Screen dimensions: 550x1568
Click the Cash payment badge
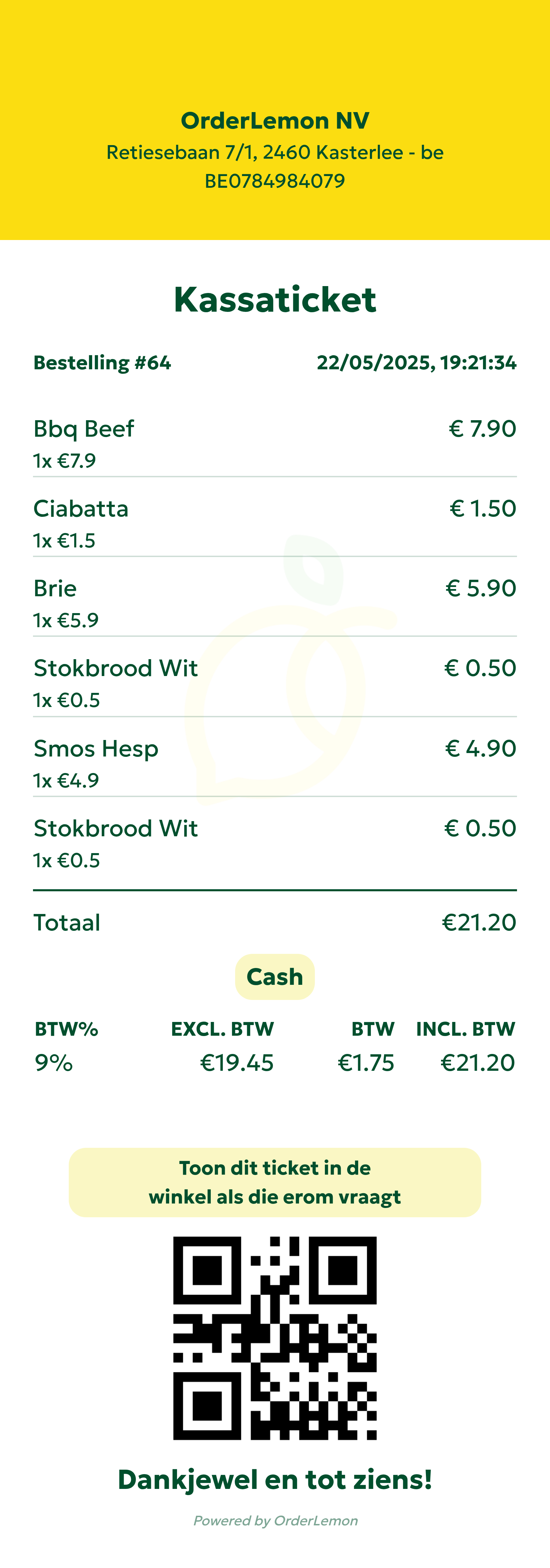click(275, 977)
